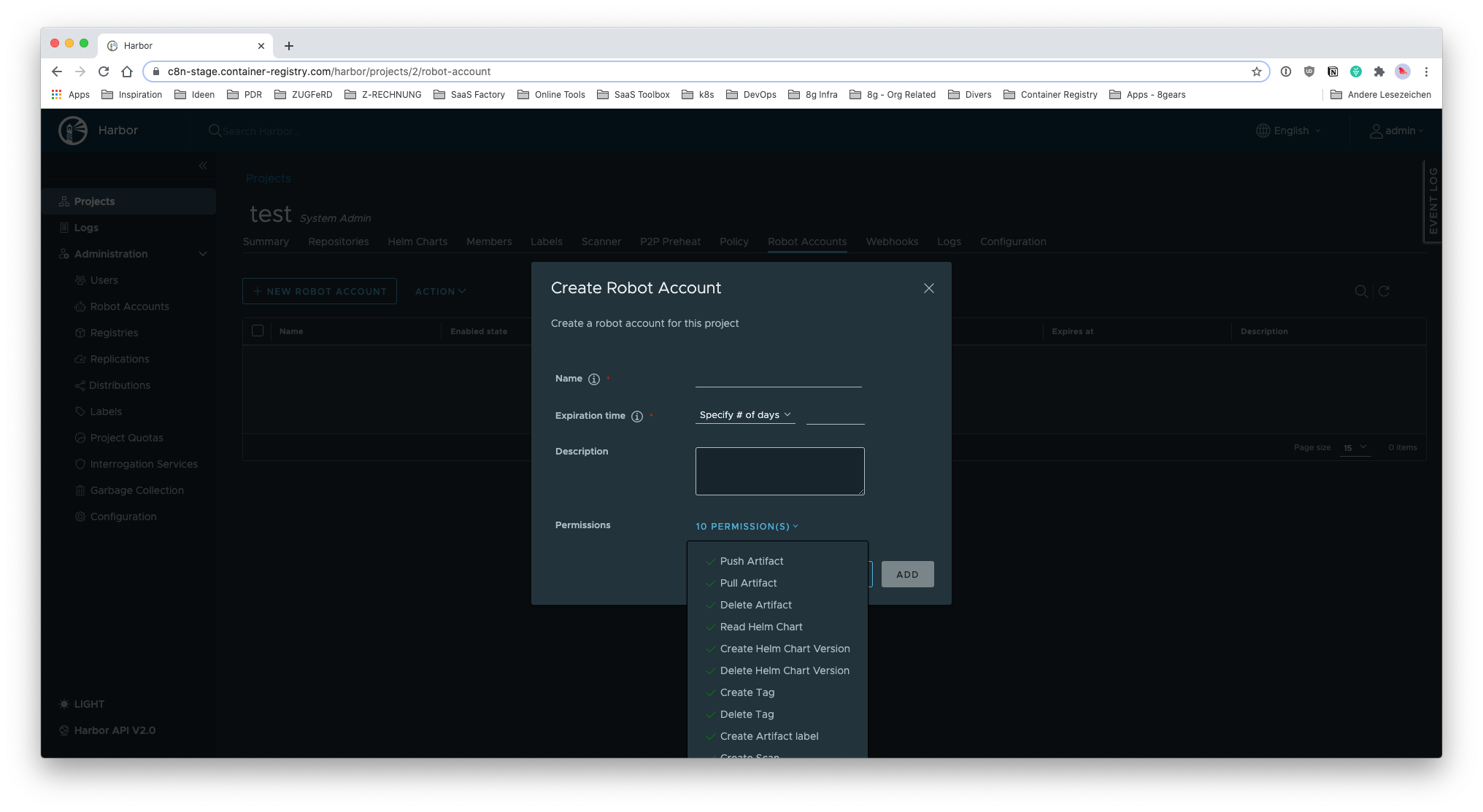Viewport: 1483px width, 812px height.
Task: Go to Replications in sidebar
Action: [120, 358]
